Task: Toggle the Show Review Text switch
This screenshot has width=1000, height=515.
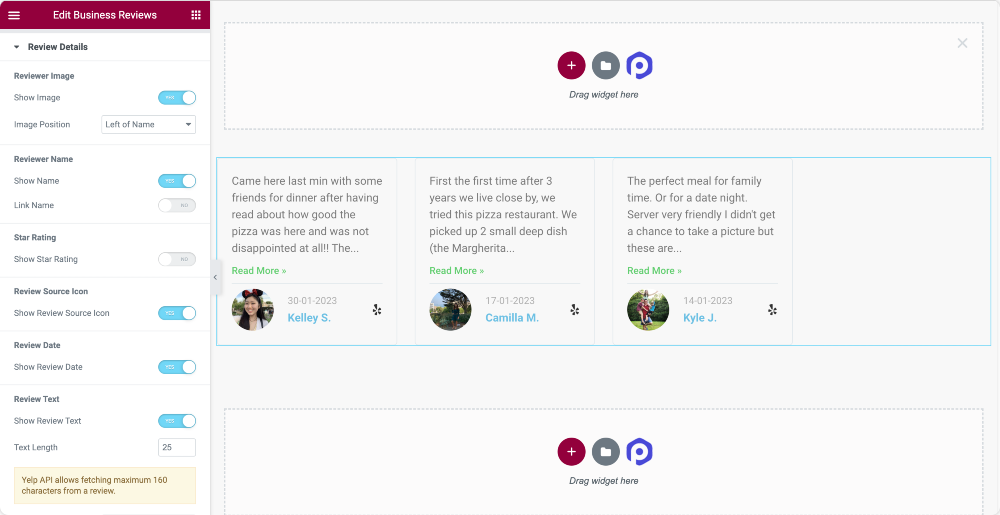Action: [177, 421]
